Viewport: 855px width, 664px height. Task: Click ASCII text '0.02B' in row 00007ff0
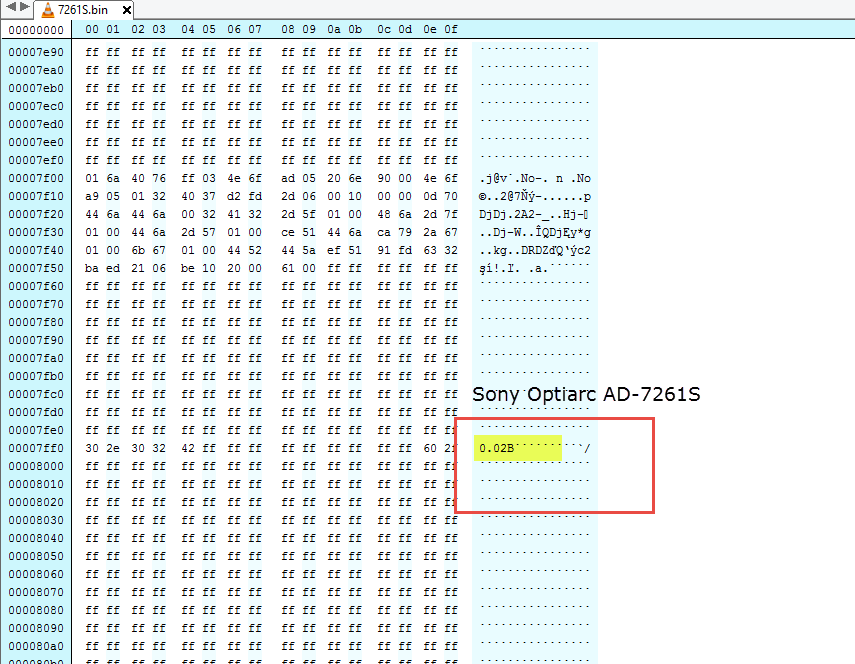(x=497, y=448)
